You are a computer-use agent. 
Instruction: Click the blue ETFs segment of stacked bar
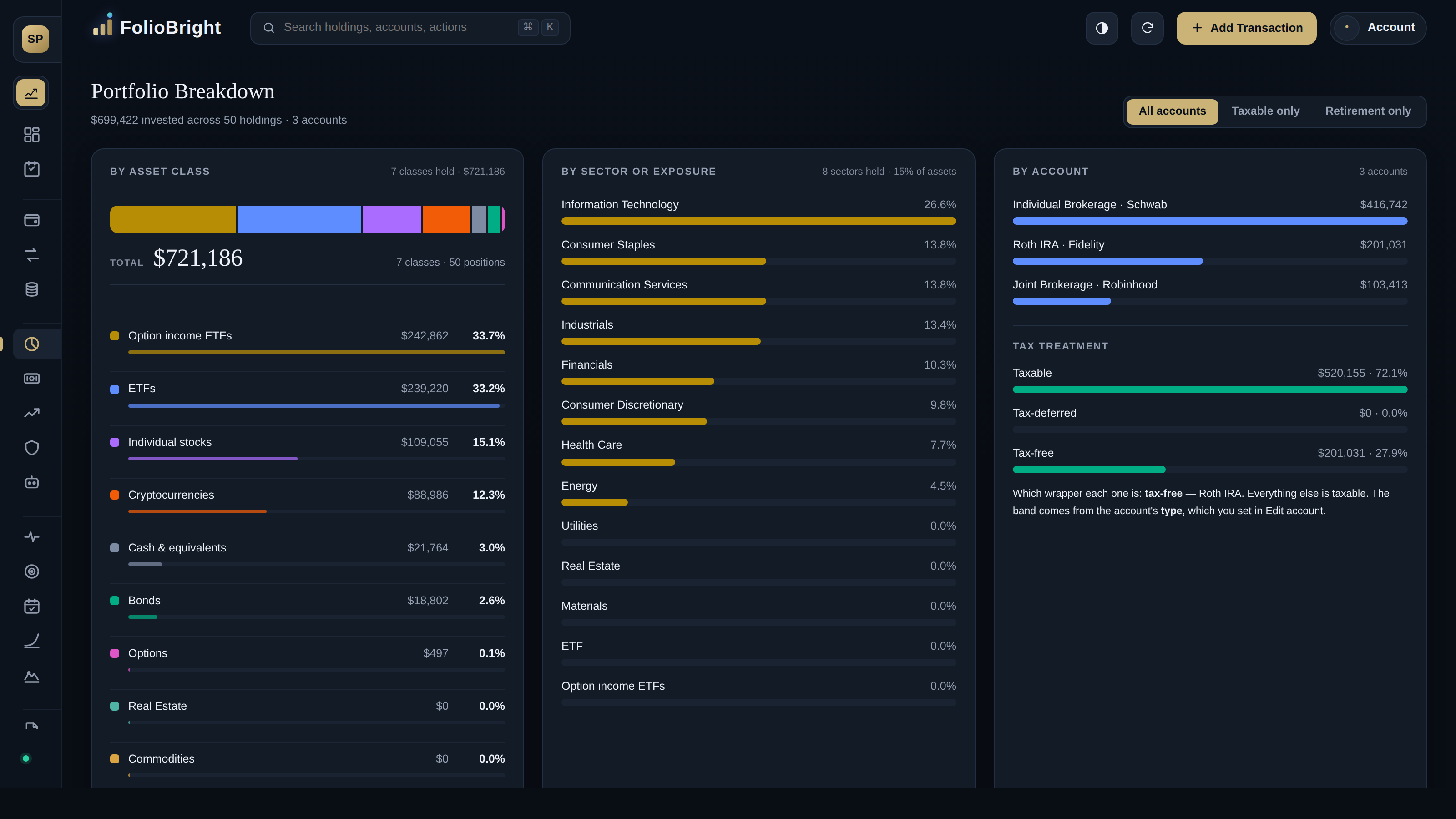(x=299, y=219)
